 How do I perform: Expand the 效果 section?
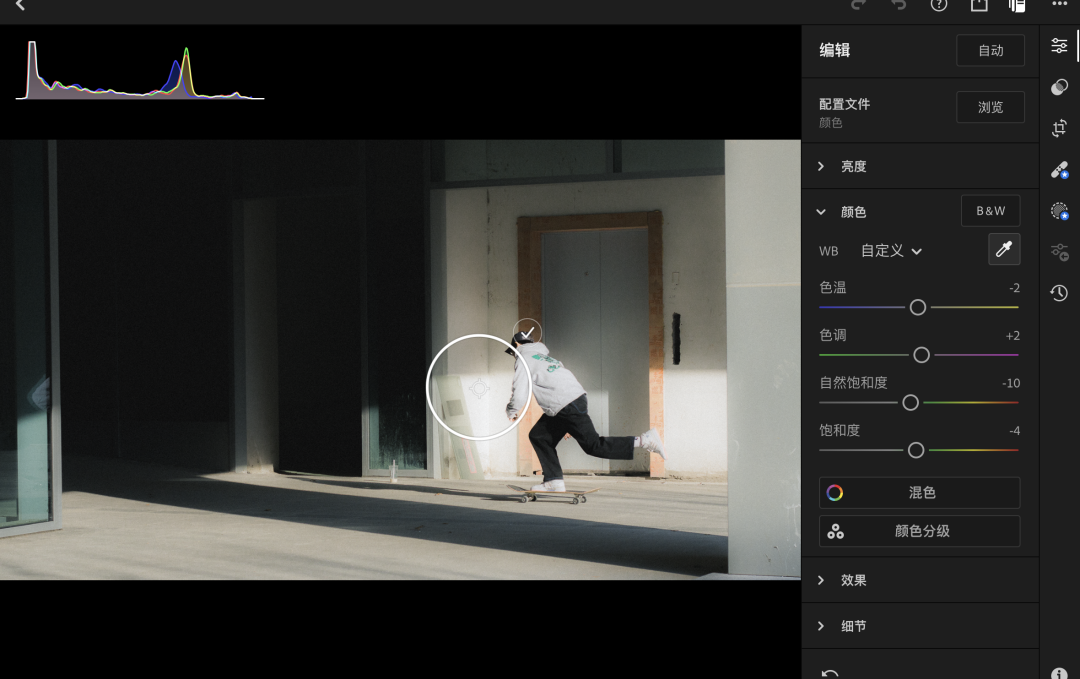(x=853, y=580)
